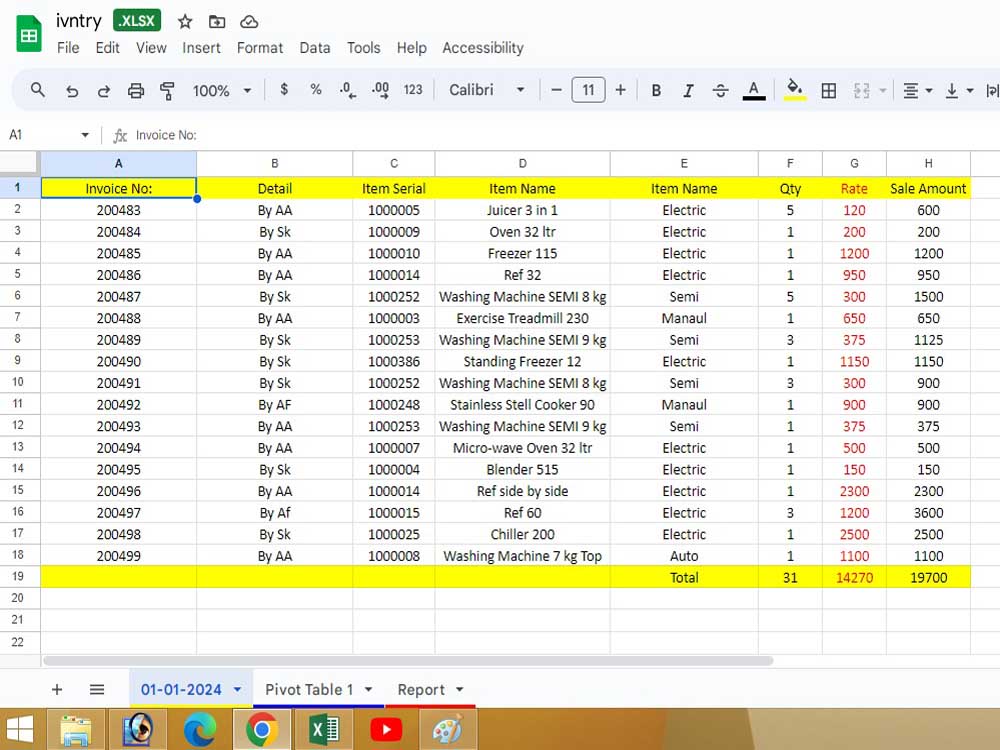Open horizontal align dropdown
The image size is (1000, 750).
tap(917, 91)
